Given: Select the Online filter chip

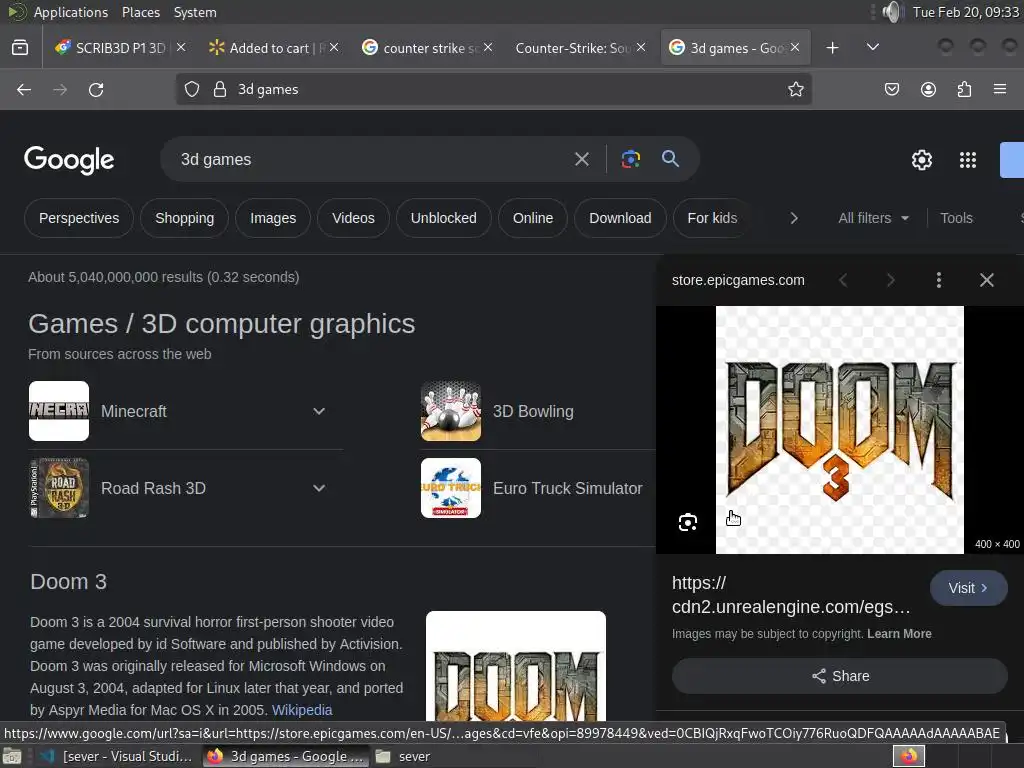Looking at the screenshot, I should tap(533, 218).
